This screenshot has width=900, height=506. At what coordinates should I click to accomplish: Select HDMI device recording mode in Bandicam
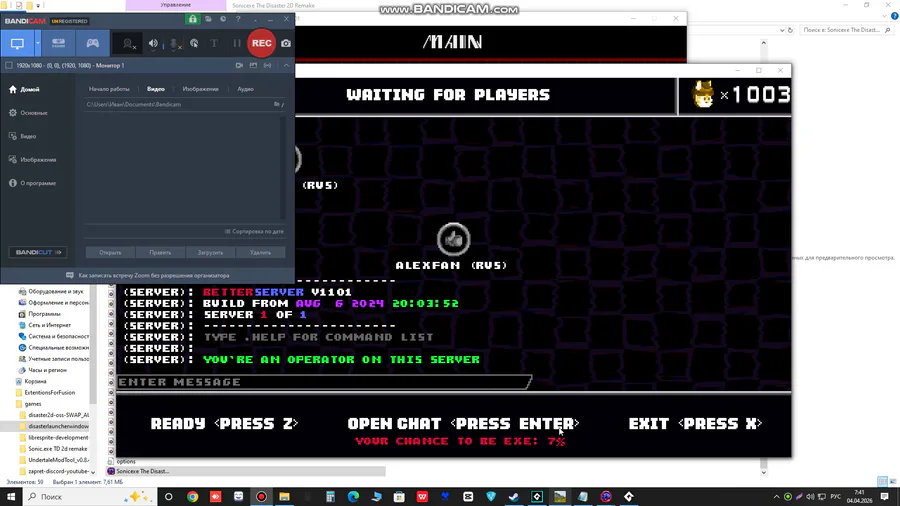tap(59, 44)
